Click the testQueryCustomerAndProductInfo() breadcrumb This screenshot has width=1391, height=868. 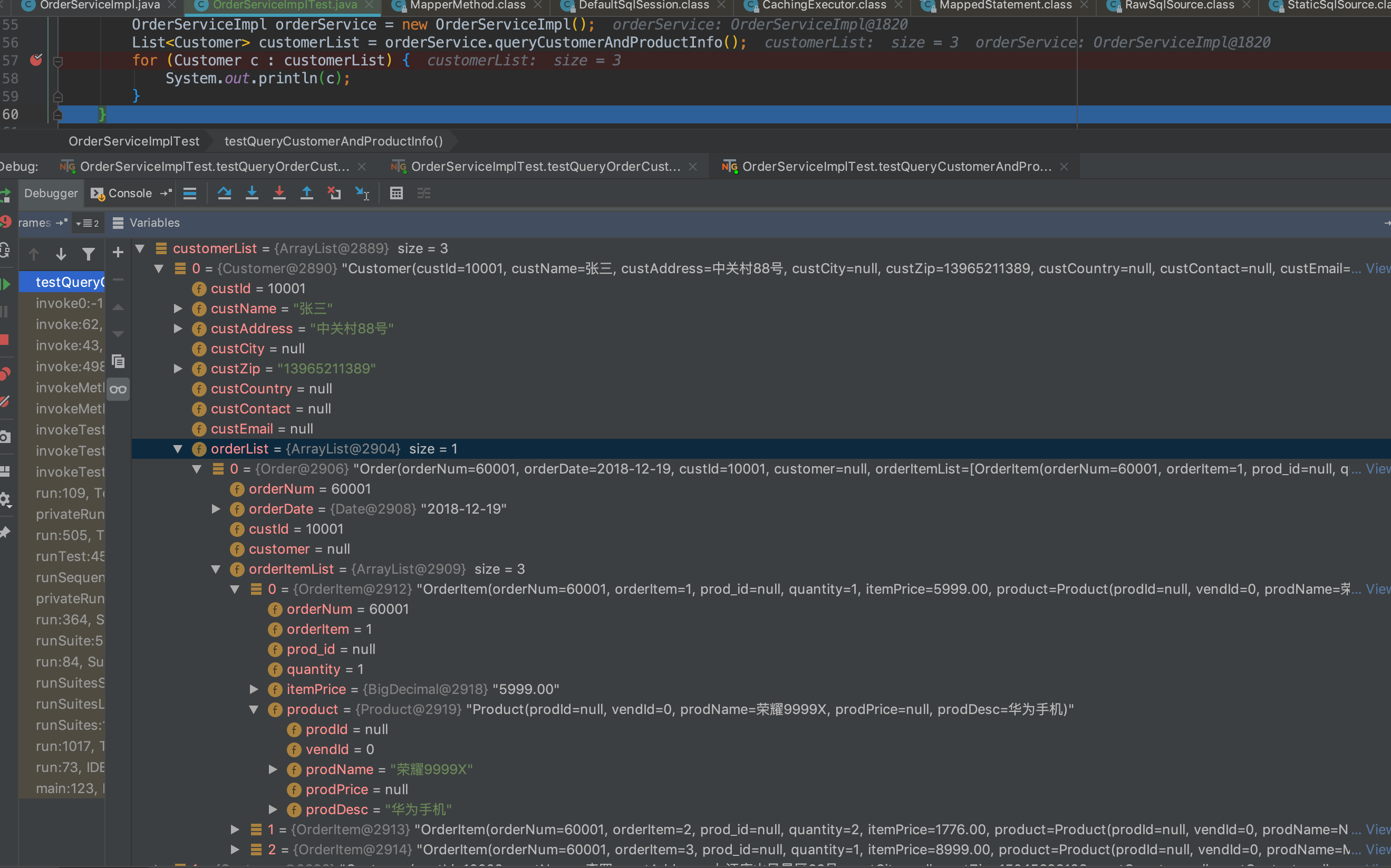333,141
